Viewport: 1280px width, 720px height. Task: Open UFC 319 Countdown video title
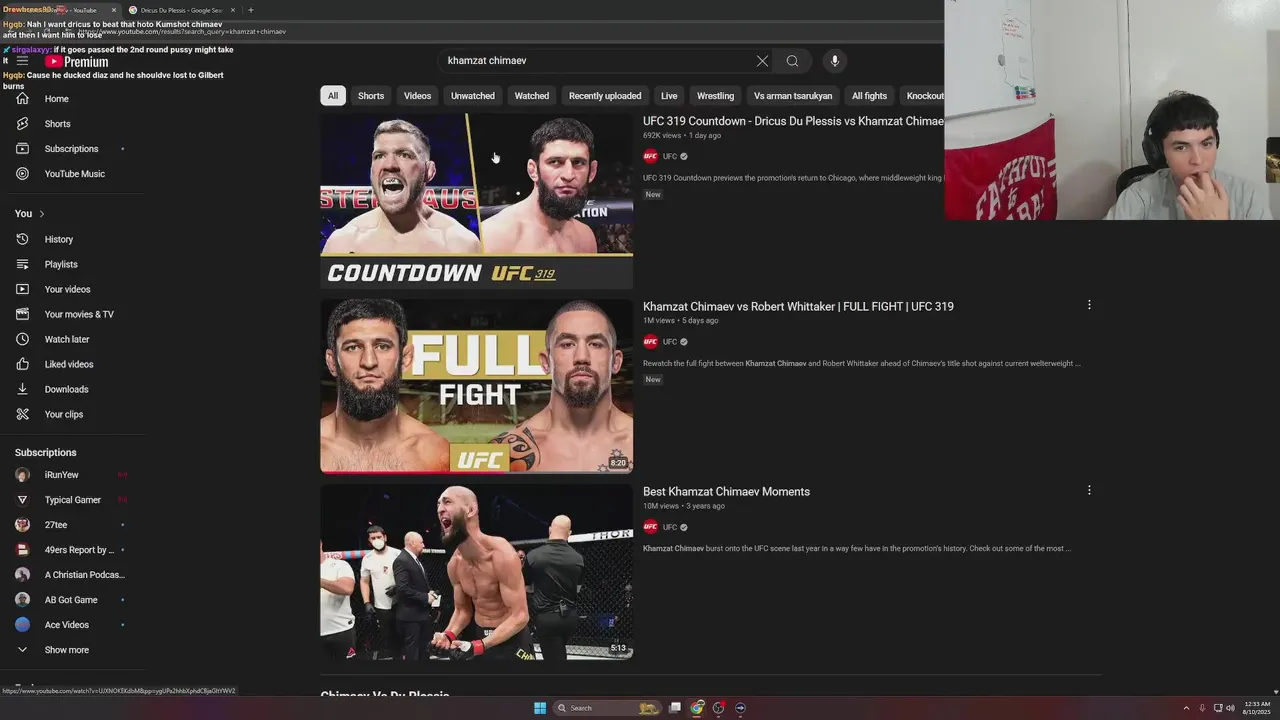click(793, 121)
